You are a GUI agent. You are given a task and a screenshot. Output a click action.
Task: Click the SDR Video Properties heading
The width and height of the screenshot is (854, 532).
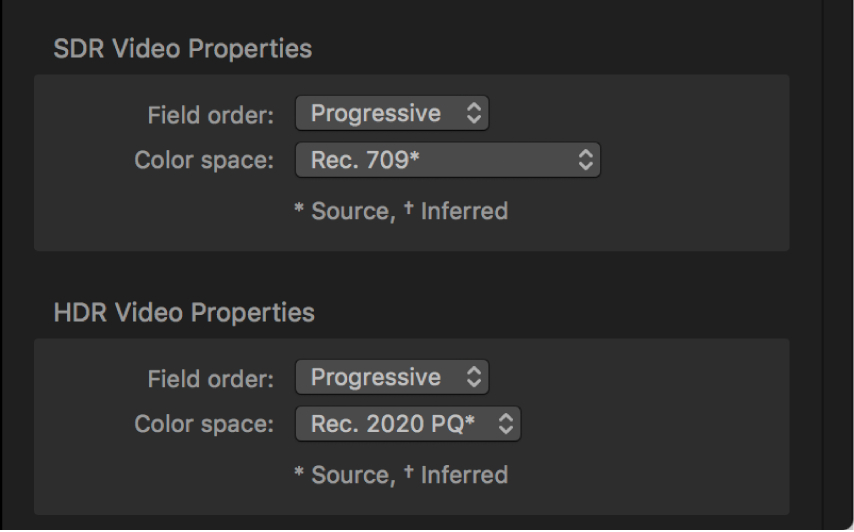tap(182, 48)
